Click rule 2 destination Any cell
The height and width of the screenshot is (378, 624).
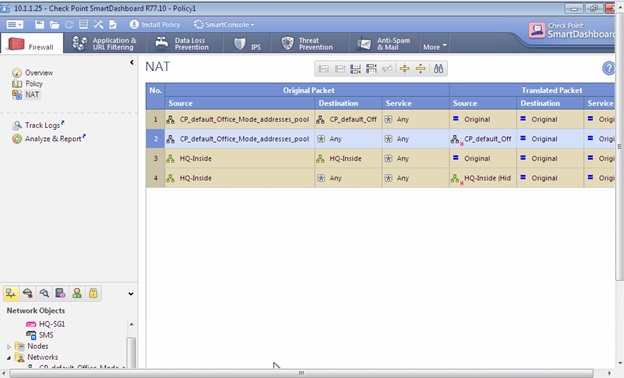(348, 139)
